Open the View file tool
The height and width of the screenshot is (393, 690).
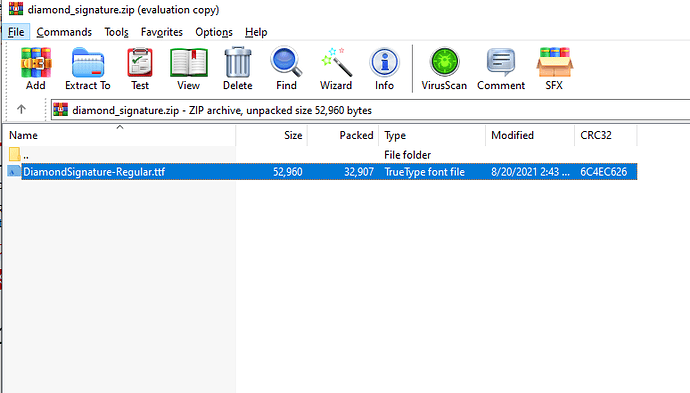(x=188, y=68)
